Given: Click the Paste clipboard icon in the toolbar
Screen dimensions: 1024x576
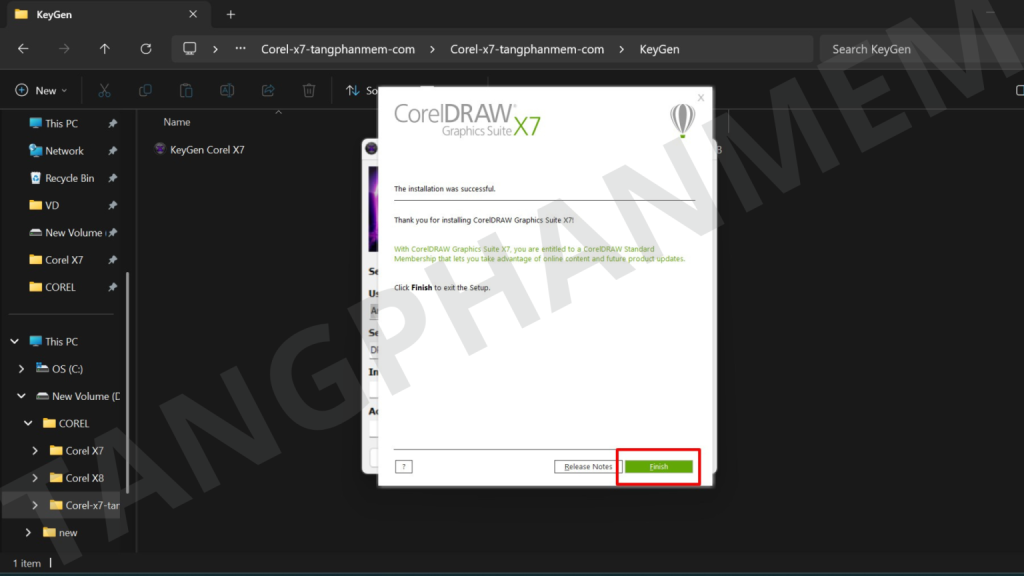Looking at the screenshot, I should [186, 90].
